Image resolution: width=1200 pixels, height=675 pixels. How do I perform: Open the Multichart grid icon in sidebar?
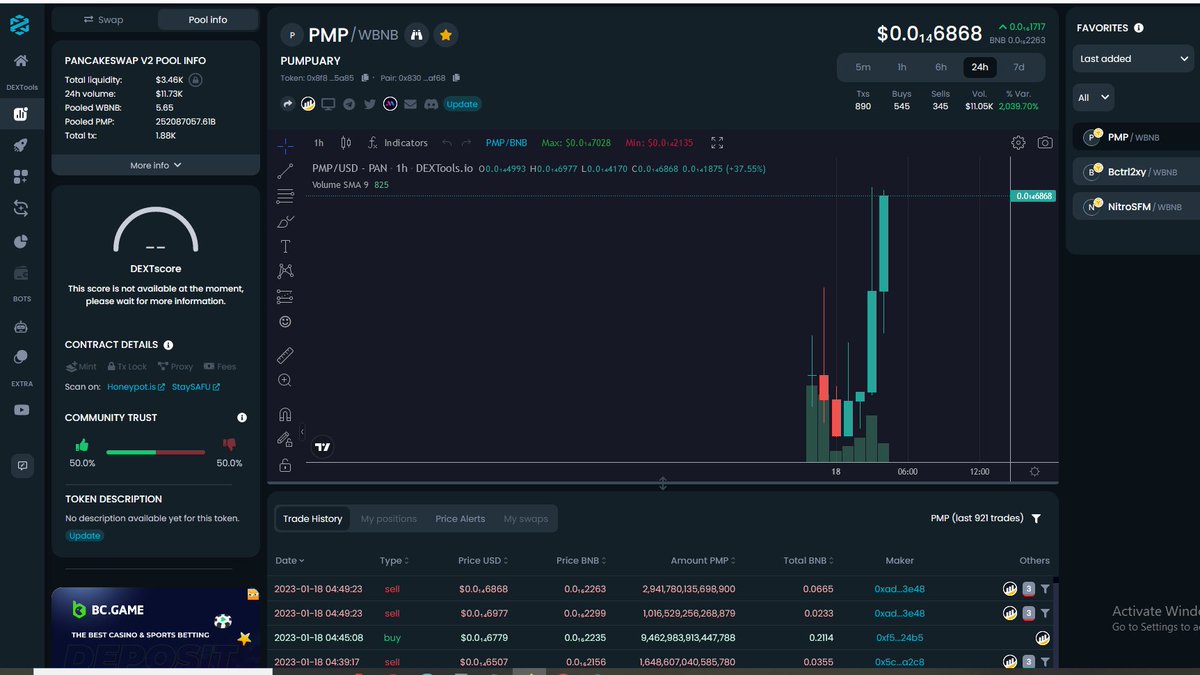click(21, 177)
